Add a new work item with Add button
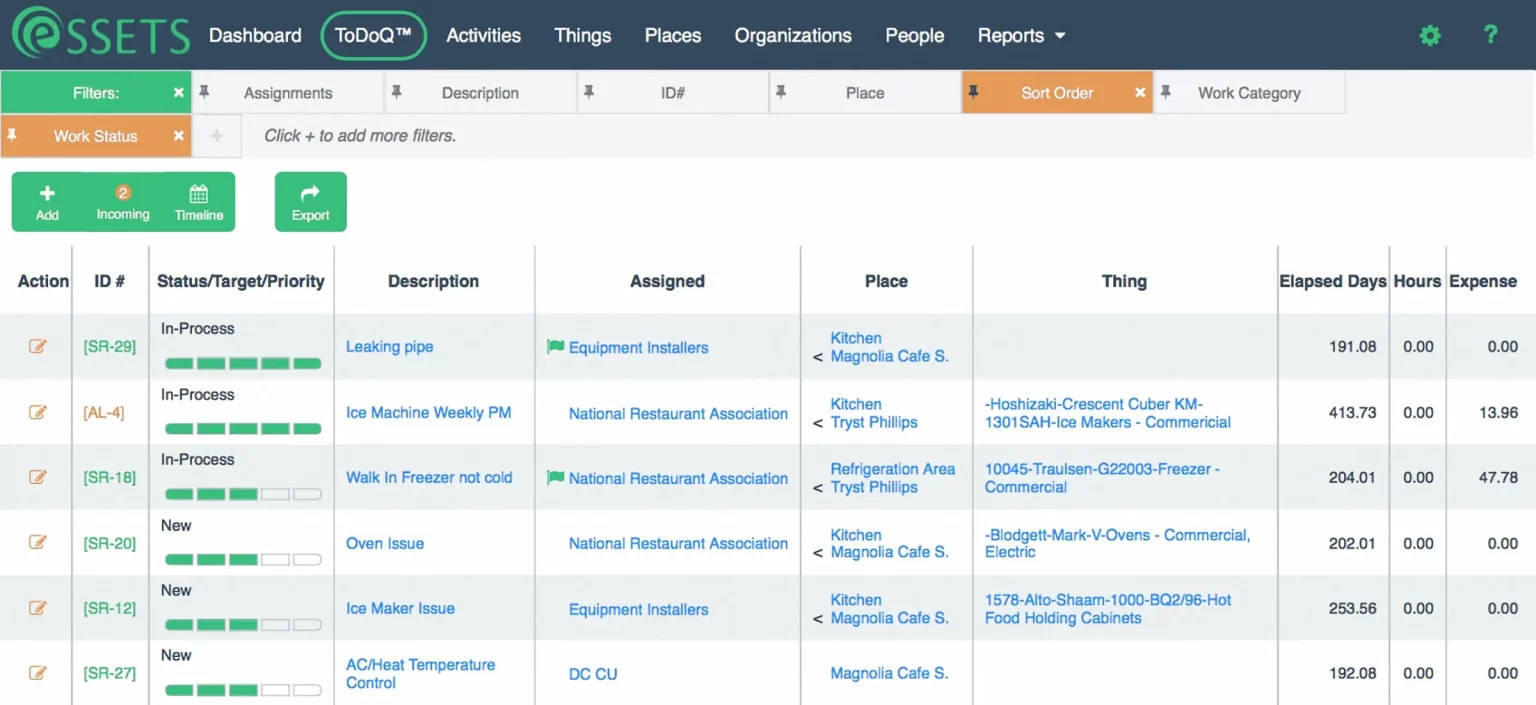This screenshot has height=705, width=1536. 47,202
